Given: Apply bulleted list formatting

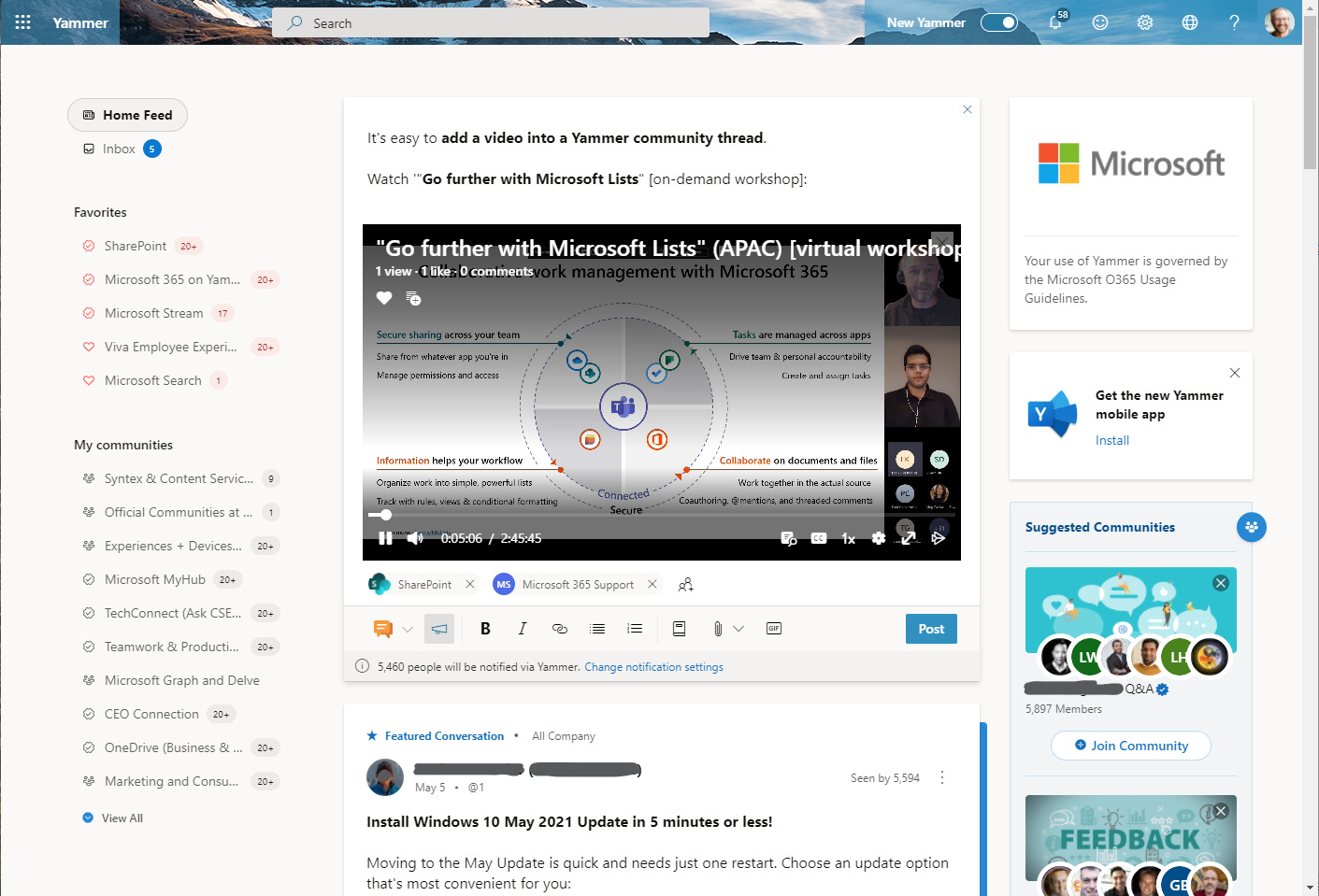Looking at the screenshot, I should (x=597, y=629).
